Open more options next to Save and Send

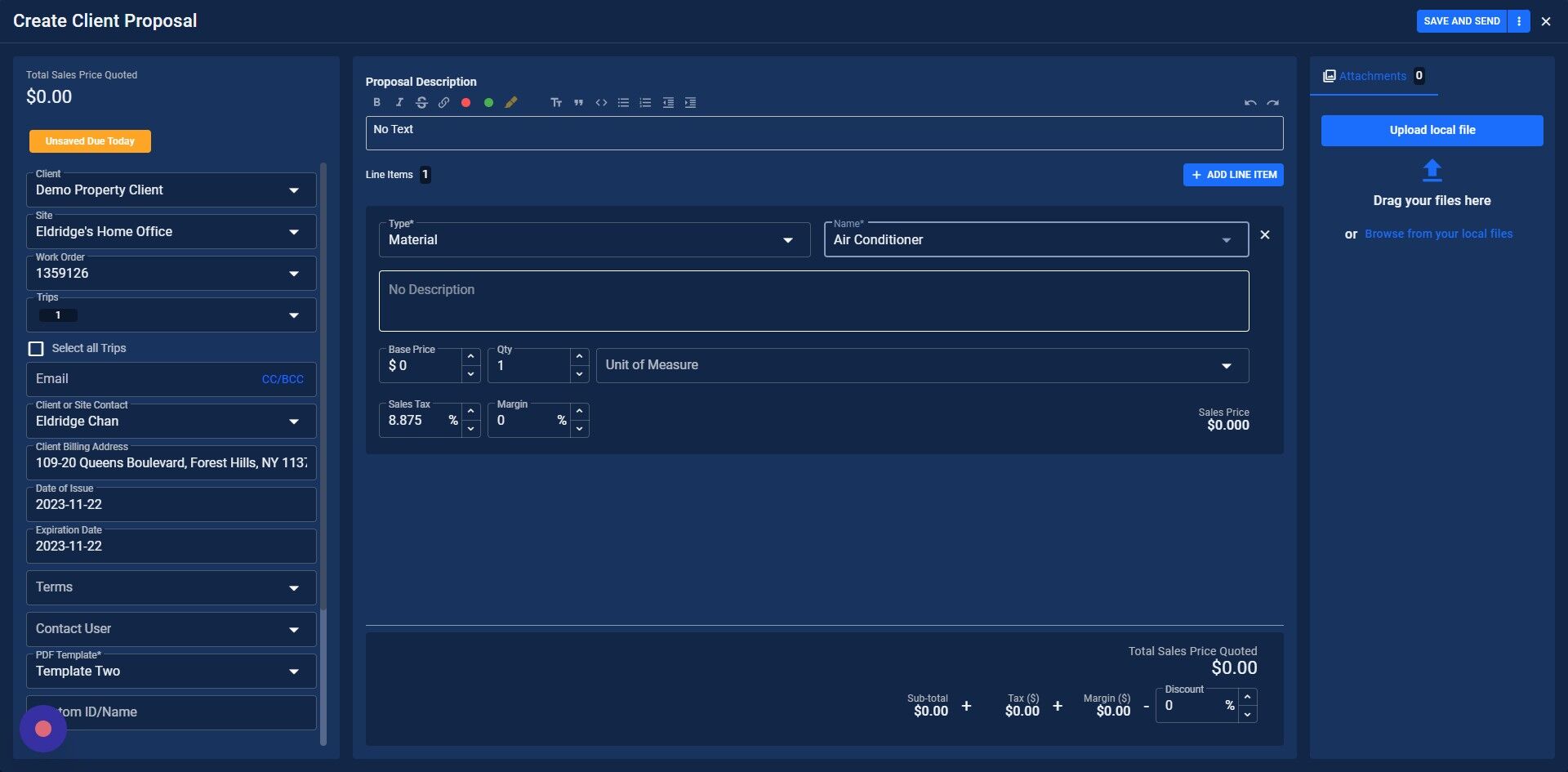(x=1519, y=21)
